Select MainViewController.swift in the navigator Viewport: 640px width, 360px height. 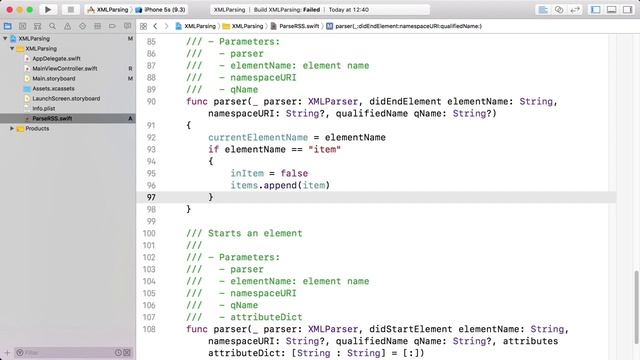coord(64,69)
